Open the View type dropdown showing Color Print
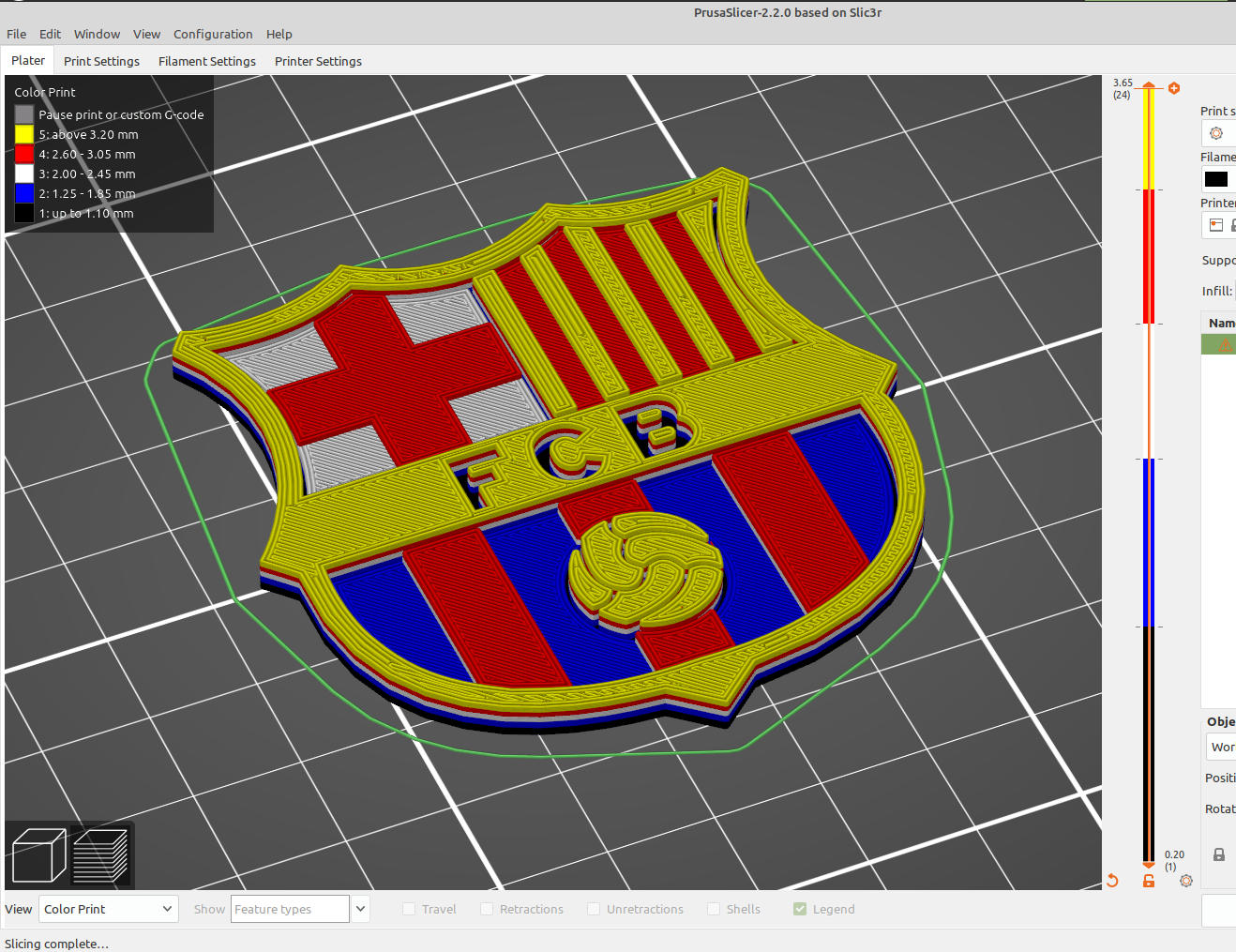The width and height of the screenshot is (1236, 952). coord(108,909)
